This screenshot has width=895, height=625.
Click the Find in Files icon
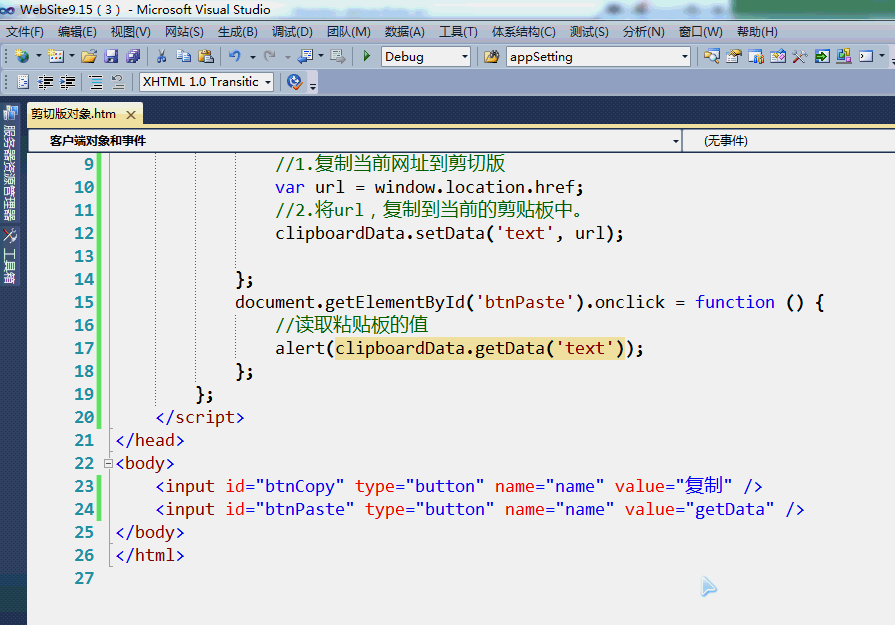coord(491,57)
